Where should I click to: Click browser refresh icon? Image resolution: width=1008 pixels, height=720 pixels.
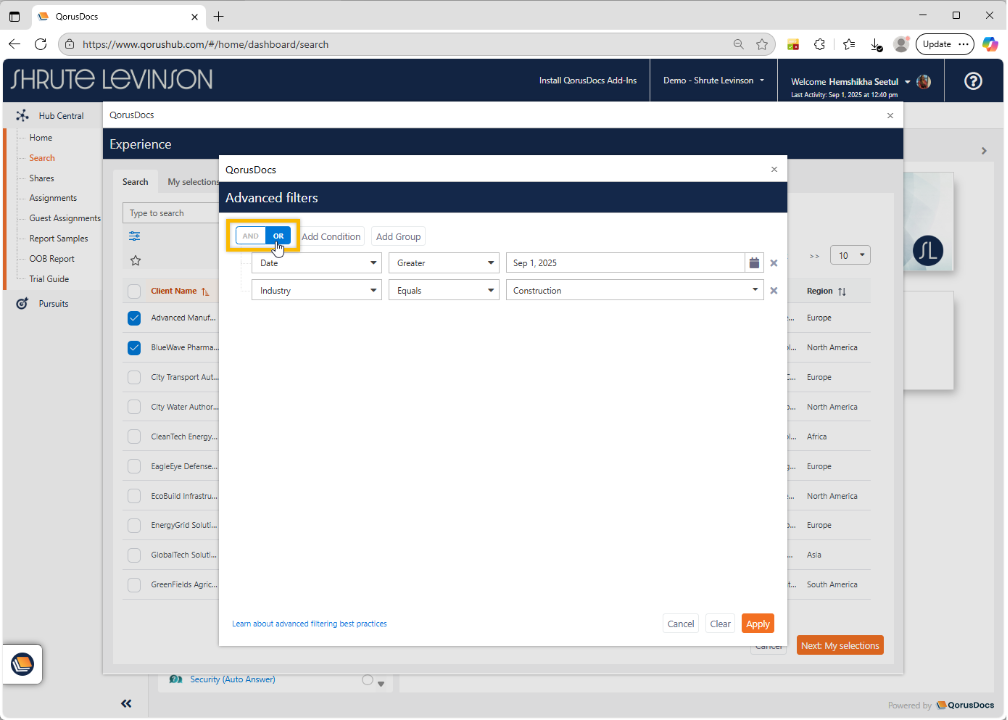[x=41, y=44]
